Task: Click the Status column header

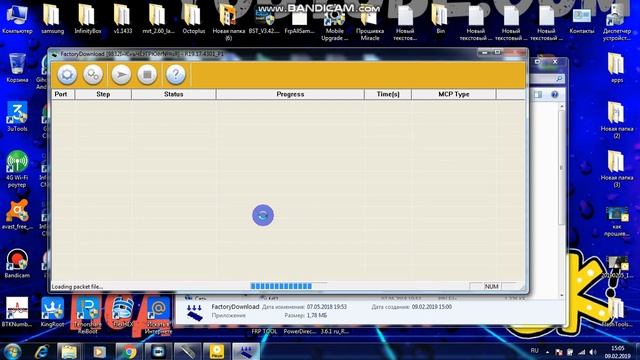Action: click(x=173, y=94)
